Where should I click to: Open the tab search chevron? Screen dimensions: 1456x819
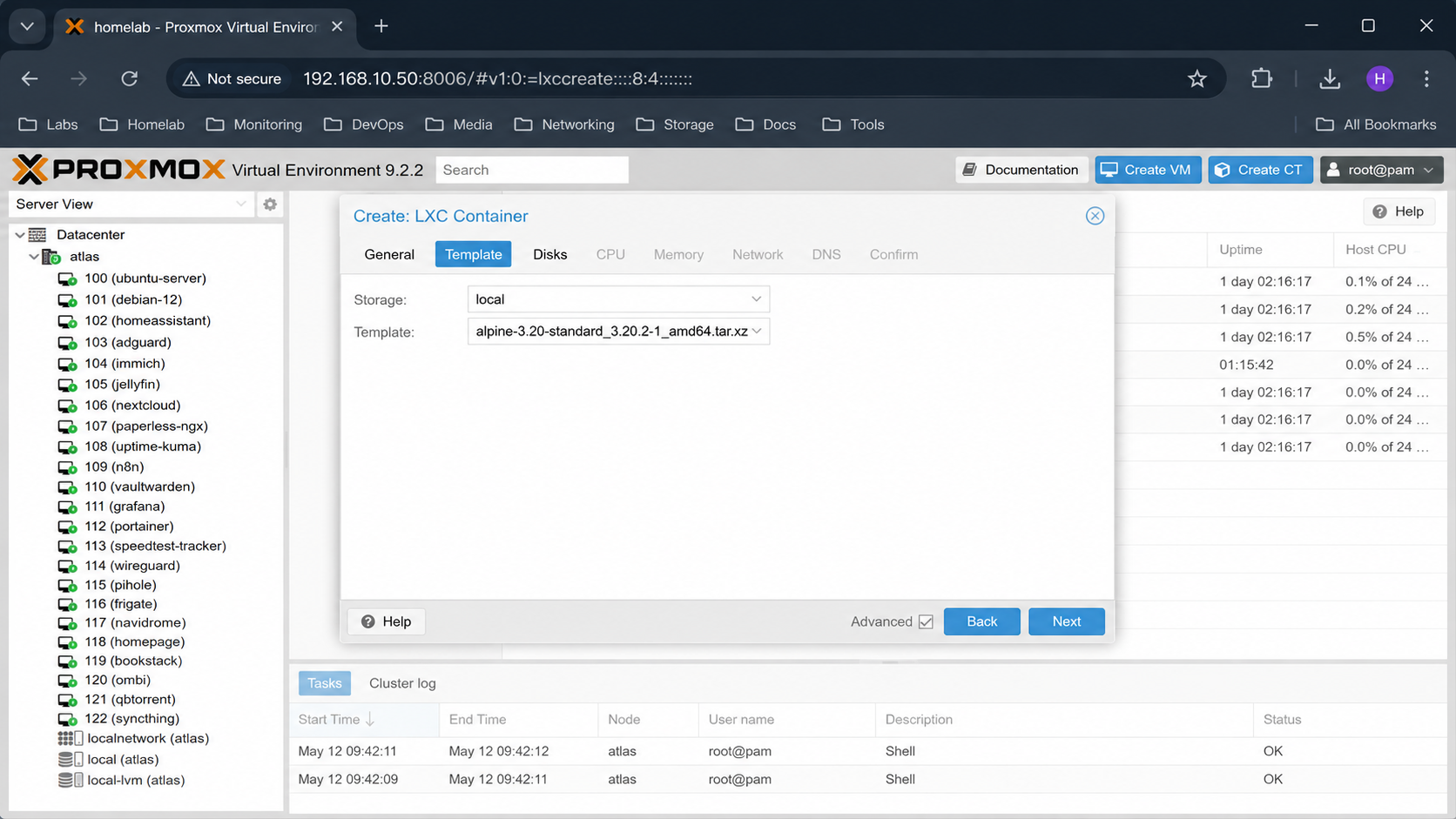(27, 26)
